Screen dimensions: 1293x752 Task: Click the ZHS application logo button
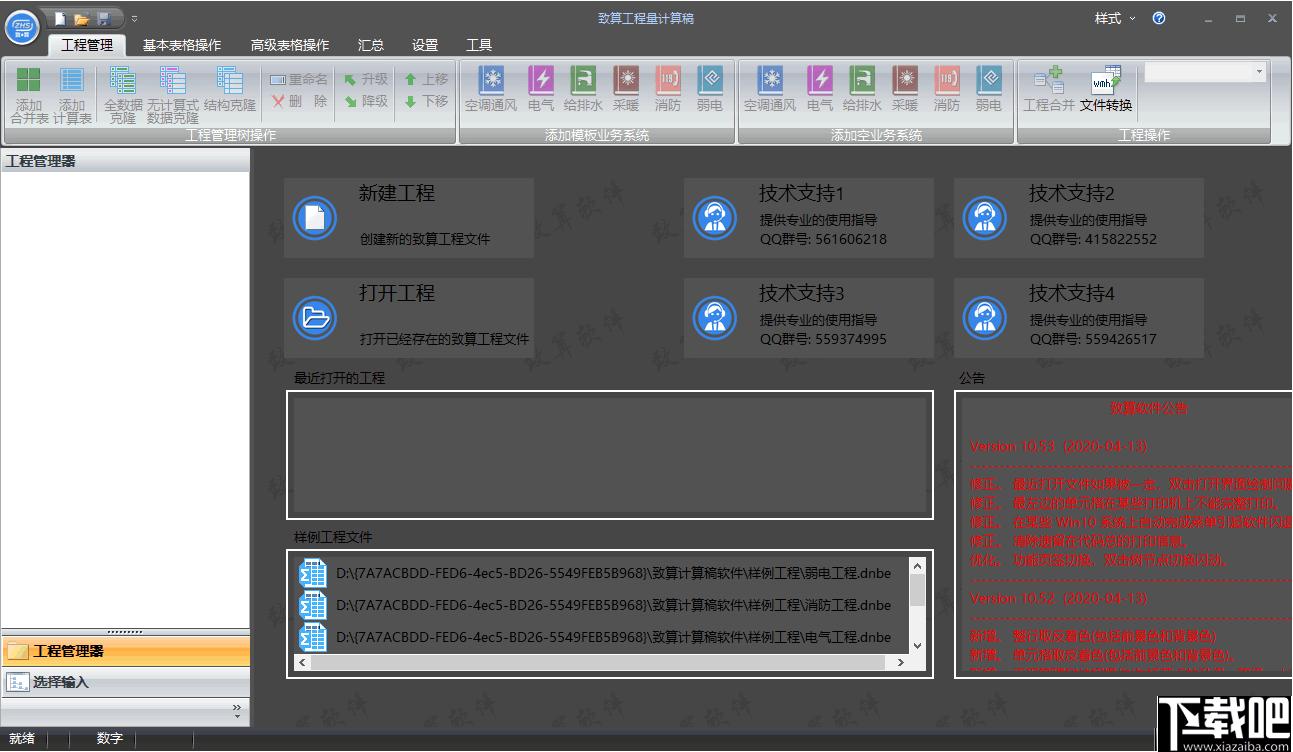click(x=22, y=26)
